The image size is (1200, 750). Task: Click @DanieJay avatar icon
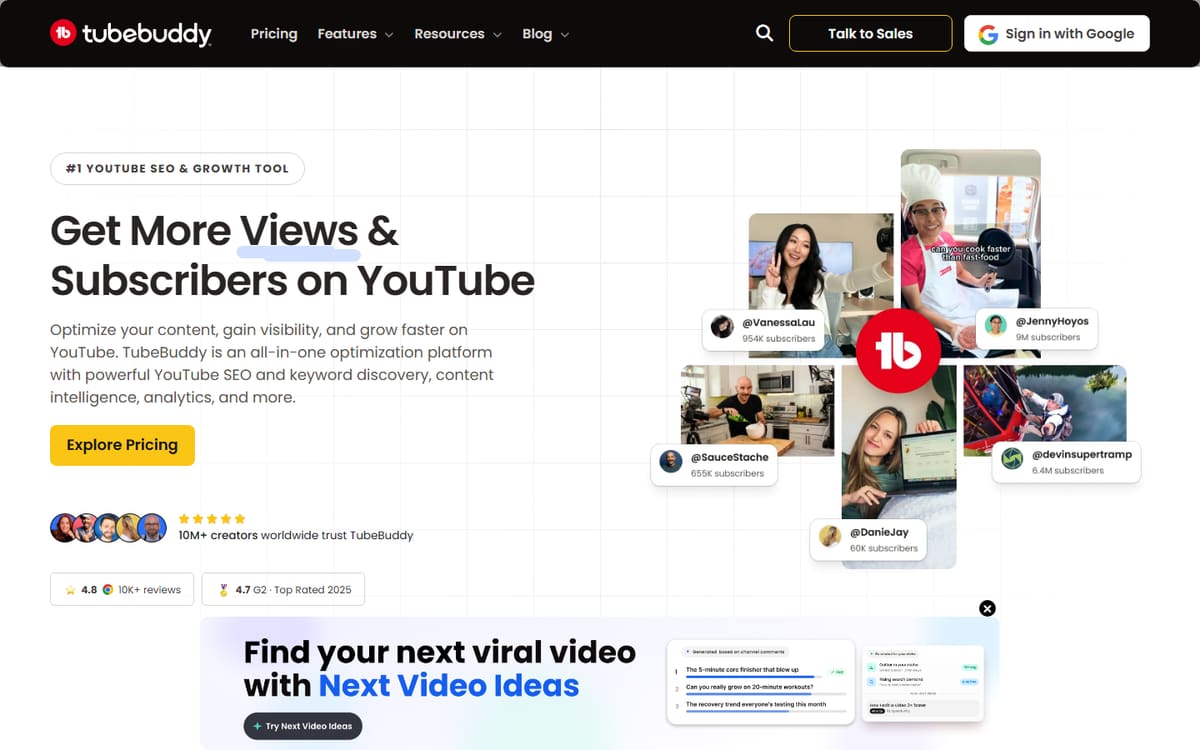[x=830, y=537]
